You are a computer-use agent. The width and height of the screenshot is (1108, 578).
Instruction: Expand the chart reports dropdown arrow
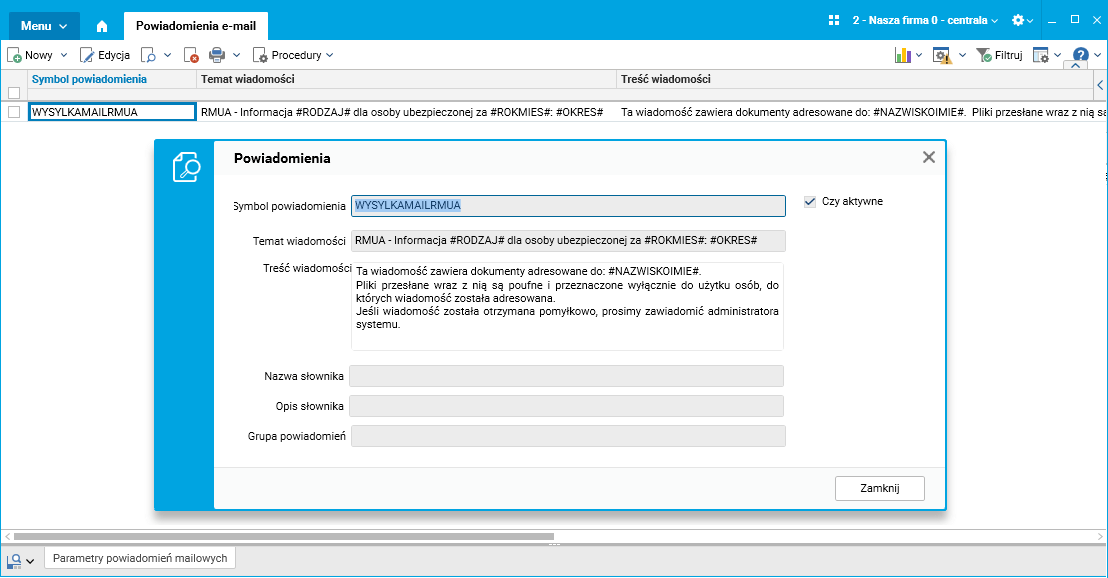(x=919, y=55)
